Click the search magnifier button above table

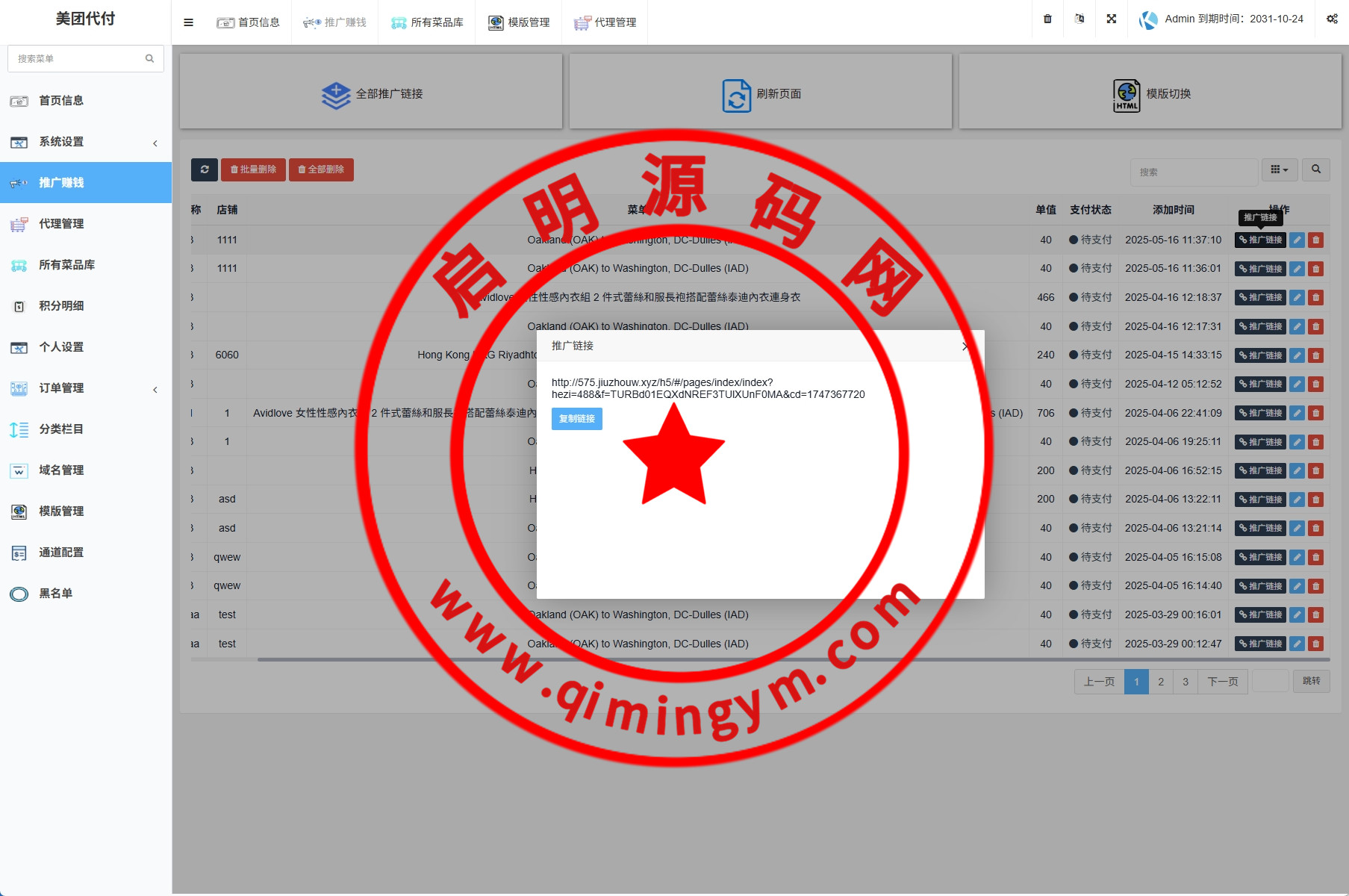coord(1315,169)
